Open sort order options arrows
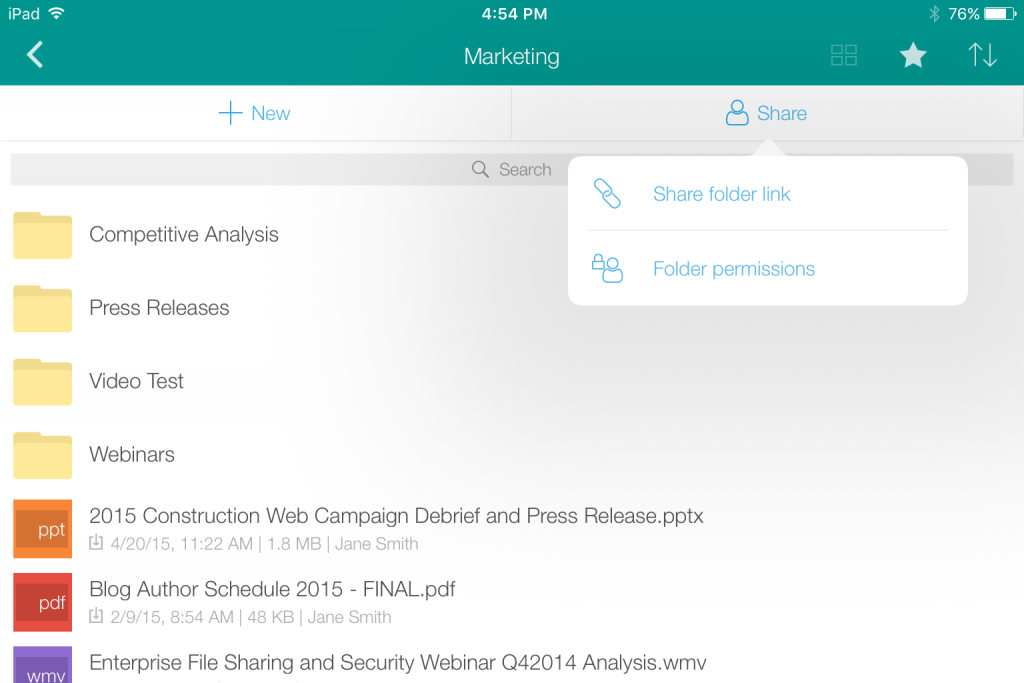 (x=982, y=56)
